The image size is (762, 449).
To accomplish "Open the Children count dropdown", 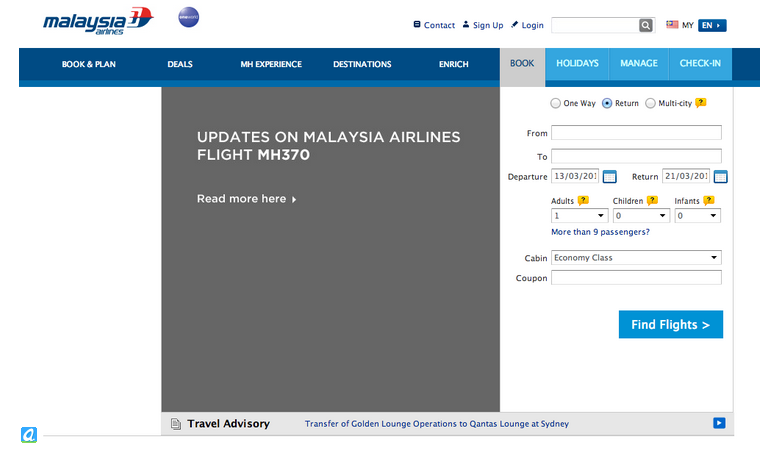I will [641, 216].
